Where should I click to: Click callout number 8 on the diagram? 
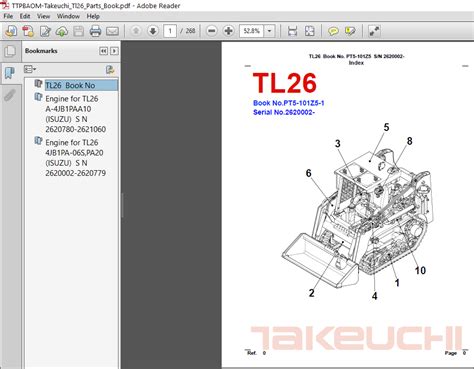point(409,141)
